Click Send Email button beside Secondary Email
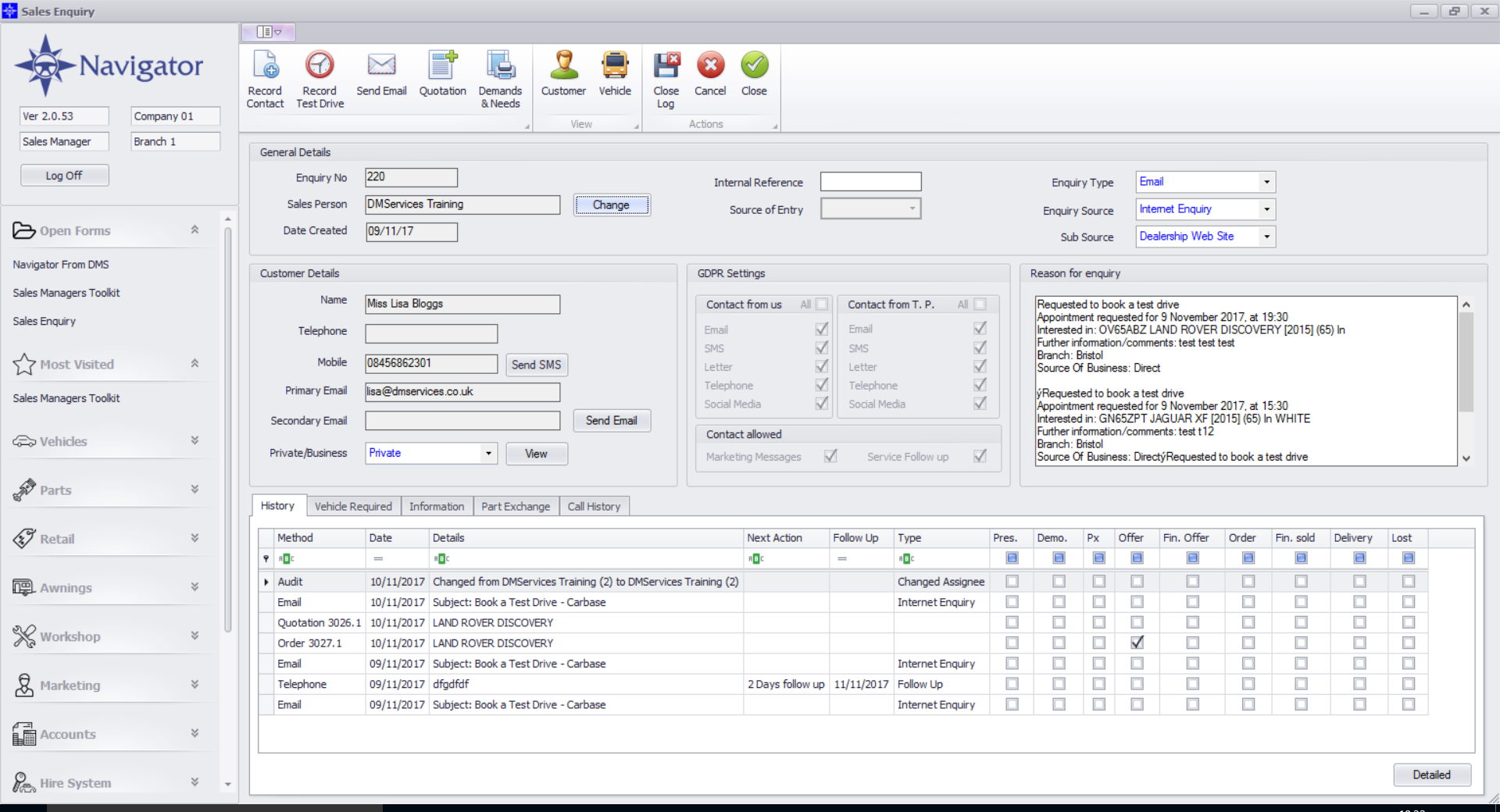The width and height of the screenshot is (1500, 812). [x=611, y=420]
